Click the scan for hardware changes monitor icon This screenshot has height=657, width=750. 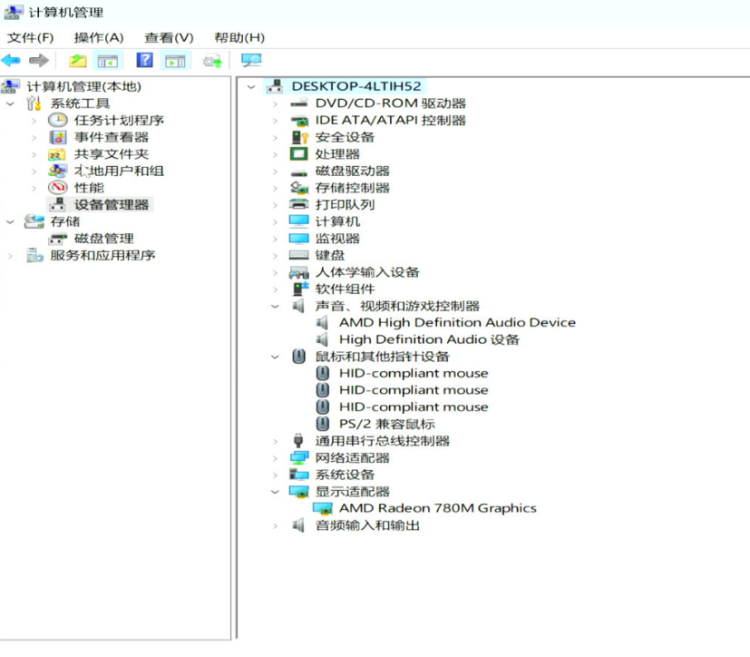coord(251,60)
